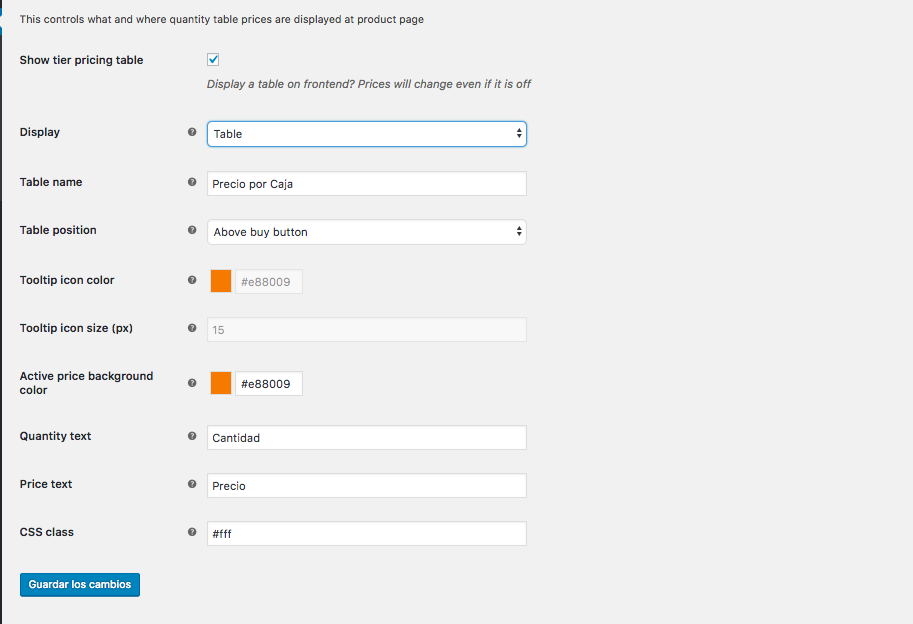Click the Quantity text field with Cantidad
This screenshot has width=913, height=624.
click(366, 438)
